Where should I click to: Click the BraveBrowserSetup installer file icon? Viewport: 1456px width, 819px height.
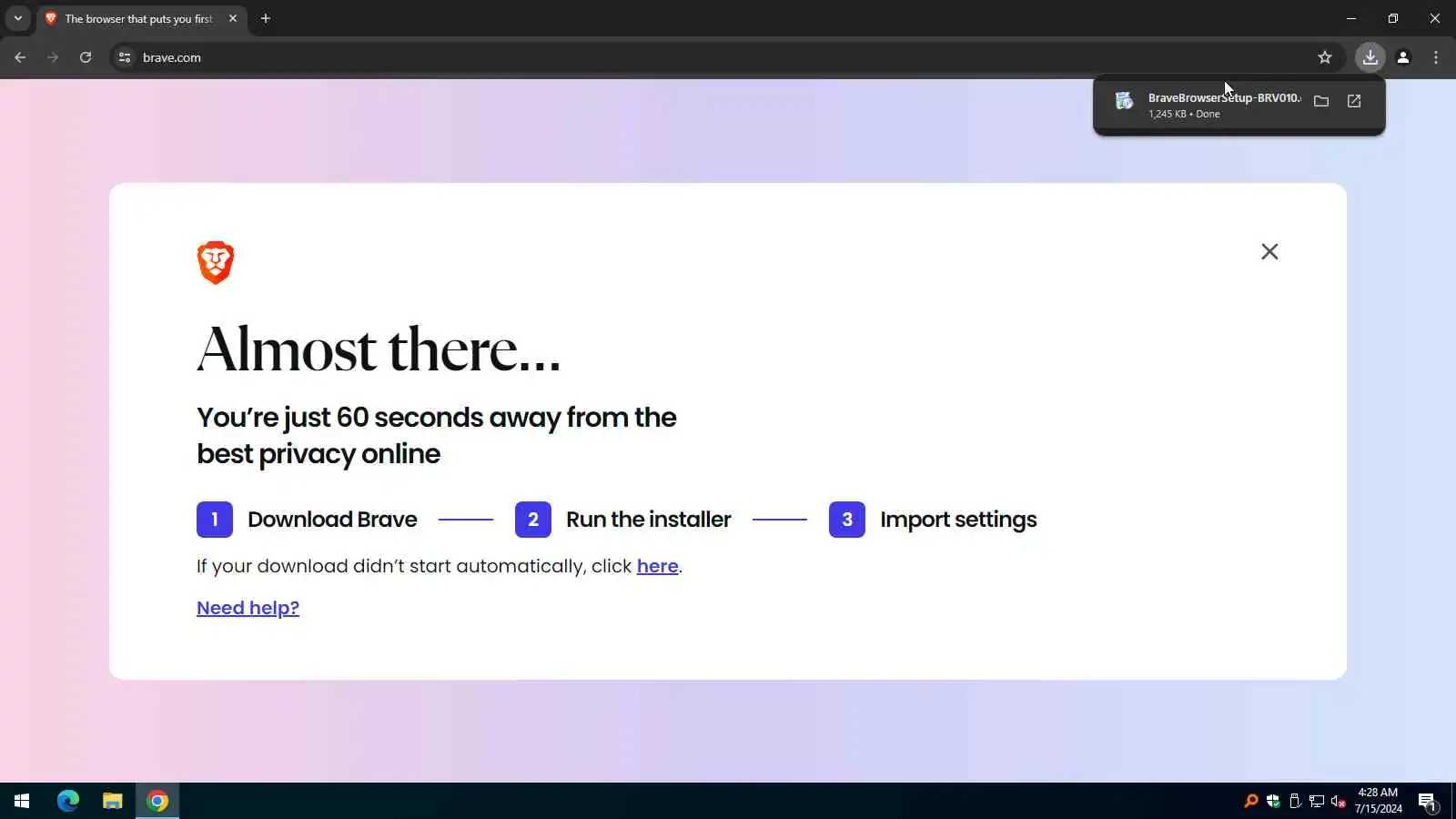pos(1125,101)
